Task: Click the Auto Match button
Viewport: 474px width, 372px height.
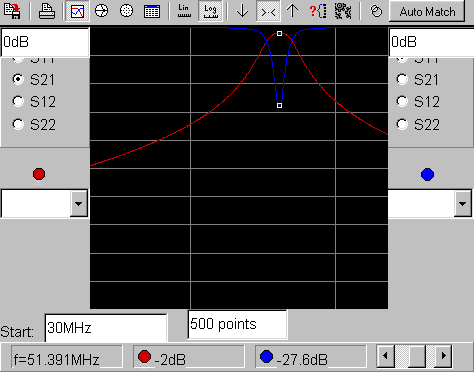Action: (x=427, y=12)
